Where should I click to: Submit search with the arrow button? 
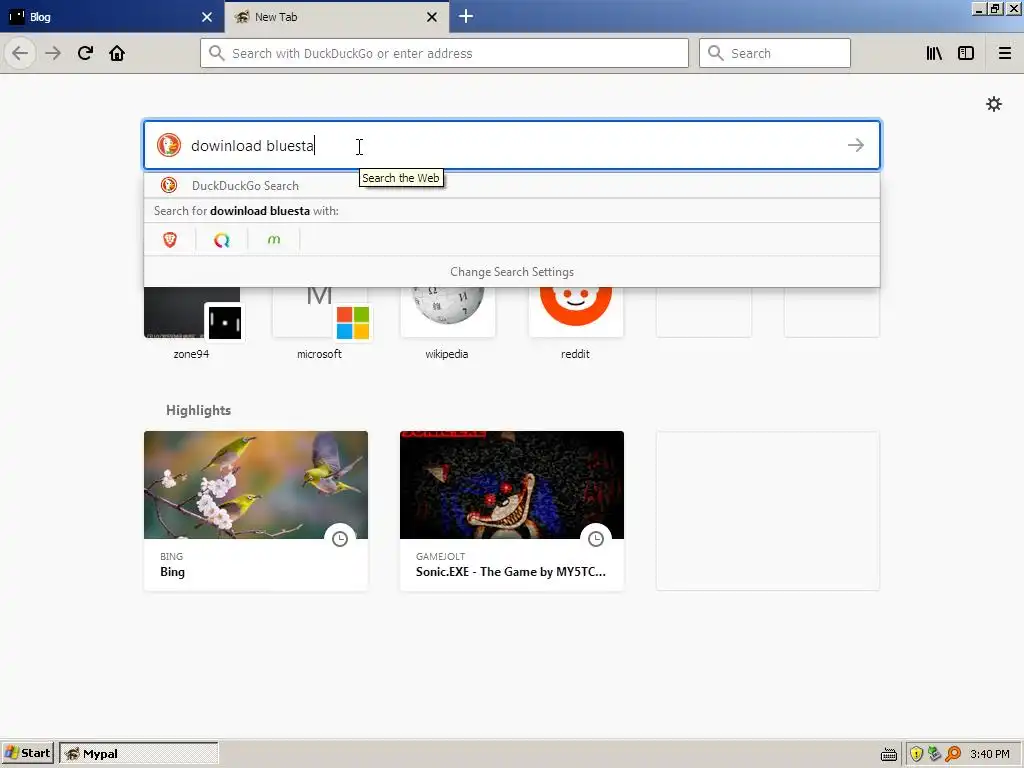(x=856, y=145)
